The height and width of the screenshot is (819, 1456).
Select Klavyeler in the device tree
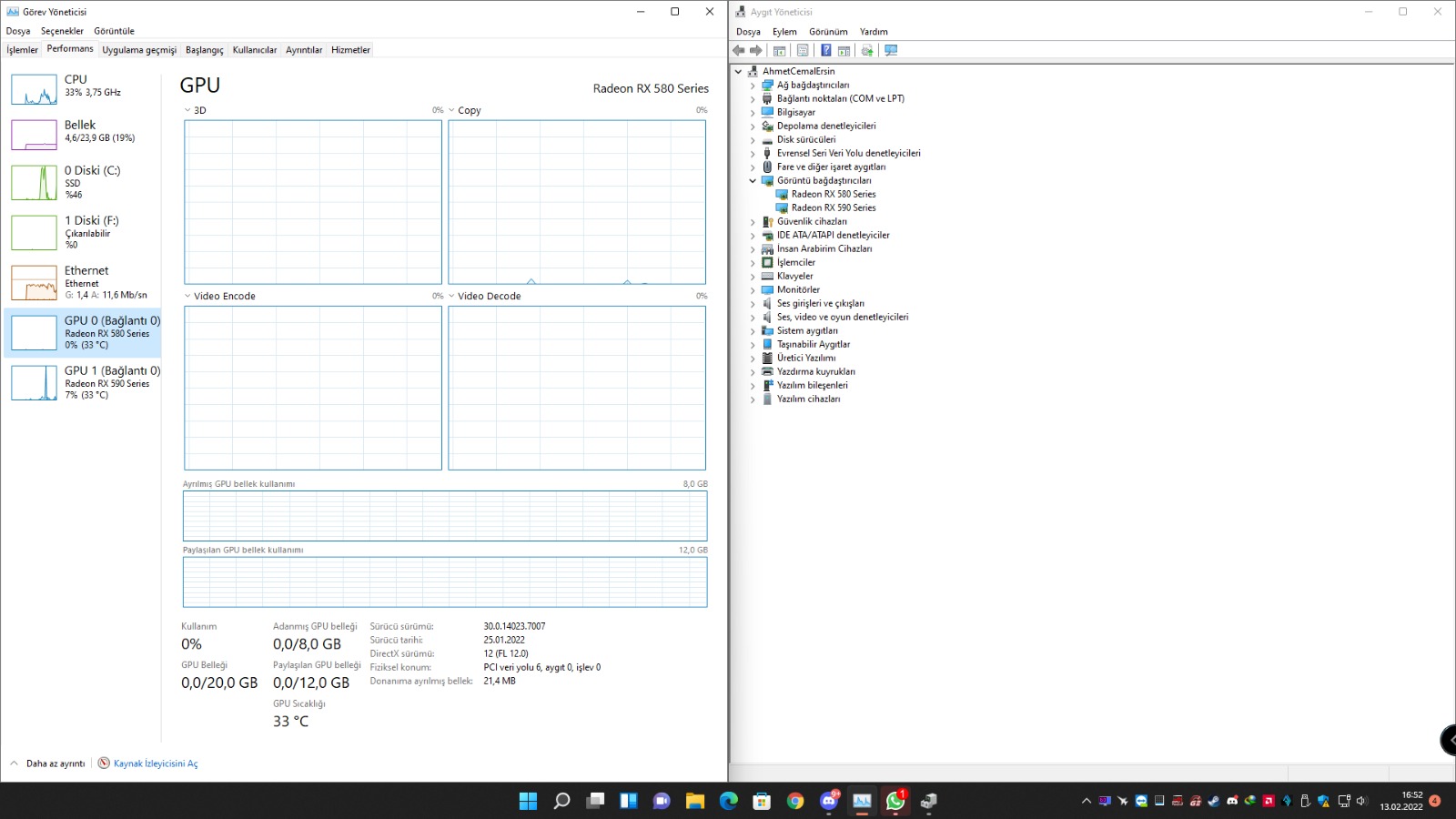coord(794,276)
